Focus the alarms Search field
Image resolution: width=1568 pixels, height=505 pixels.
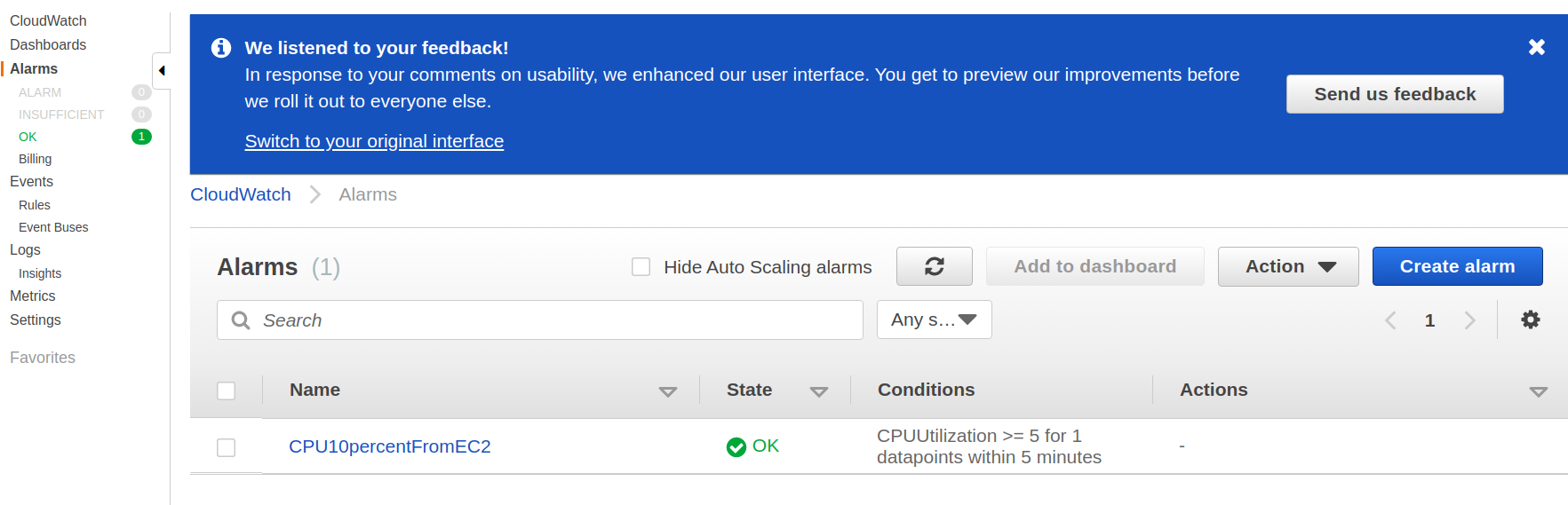(540, 320)
